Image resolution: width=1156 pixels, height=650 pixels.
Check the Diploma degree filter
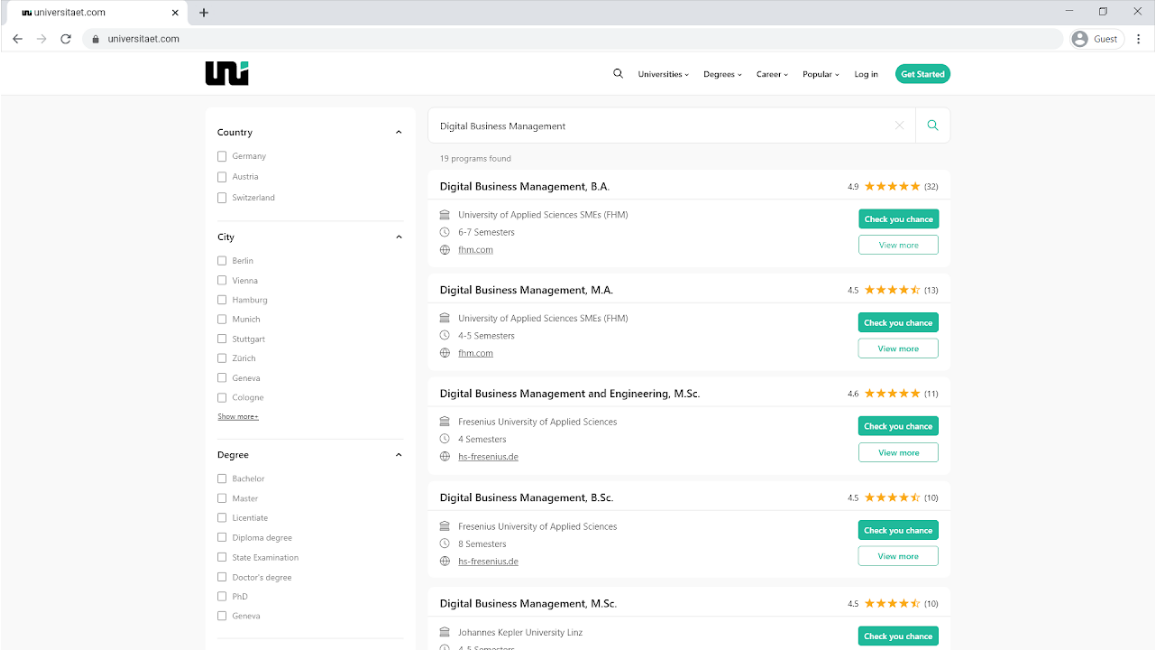point(222,538)
